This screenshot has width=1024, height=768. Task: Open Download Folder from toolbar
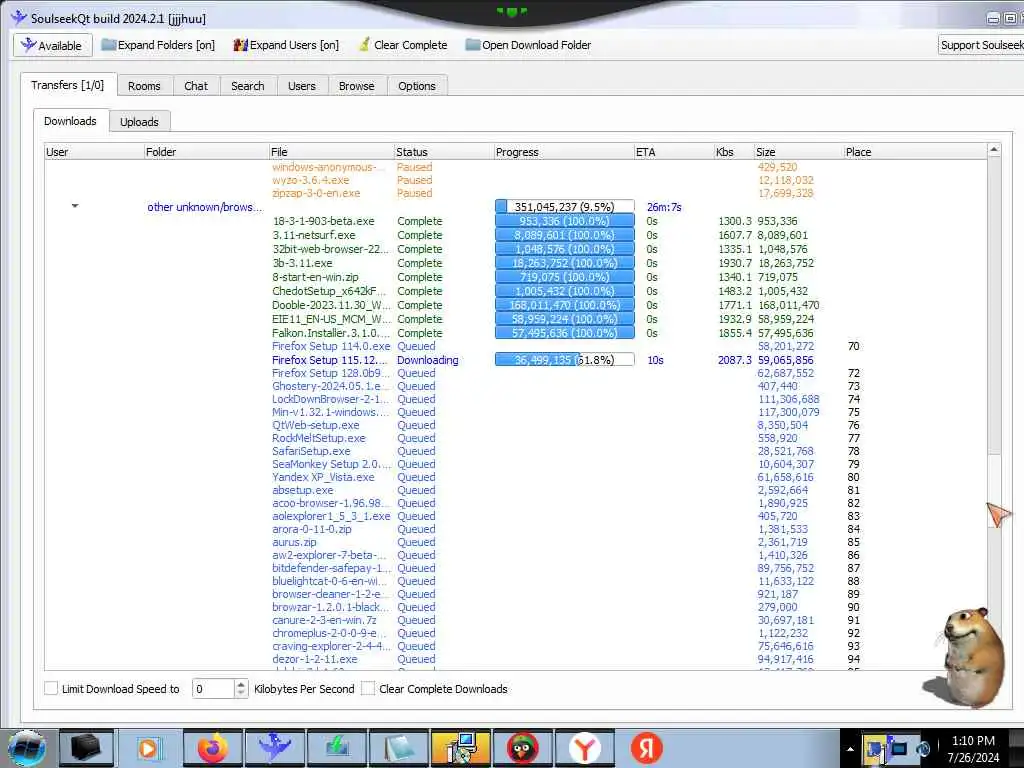tap(528, 45)
